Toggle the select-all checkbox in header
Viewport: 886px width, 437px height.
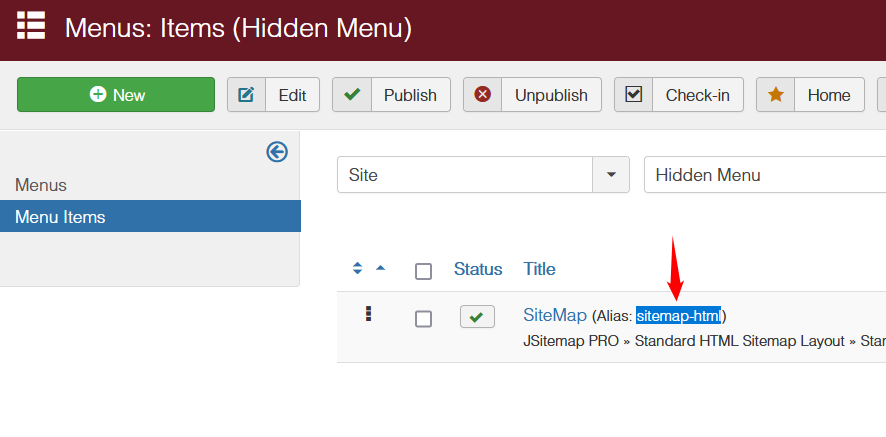click(423, 271)
